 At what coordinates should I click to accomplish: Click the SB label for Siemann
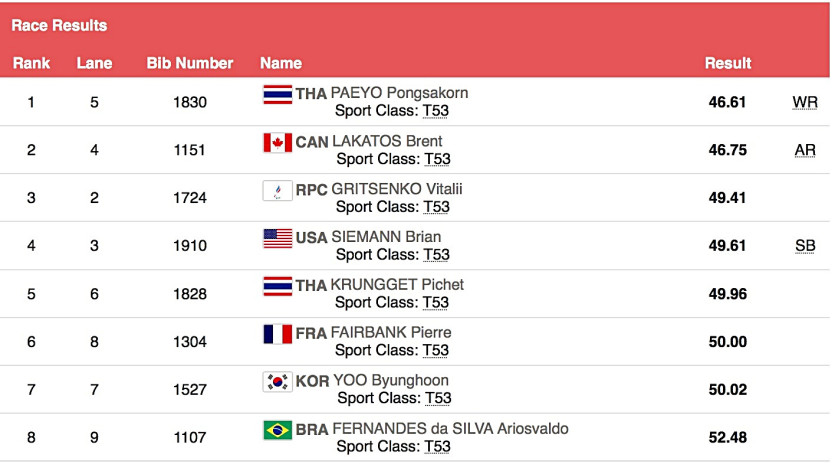click(804, 246)
